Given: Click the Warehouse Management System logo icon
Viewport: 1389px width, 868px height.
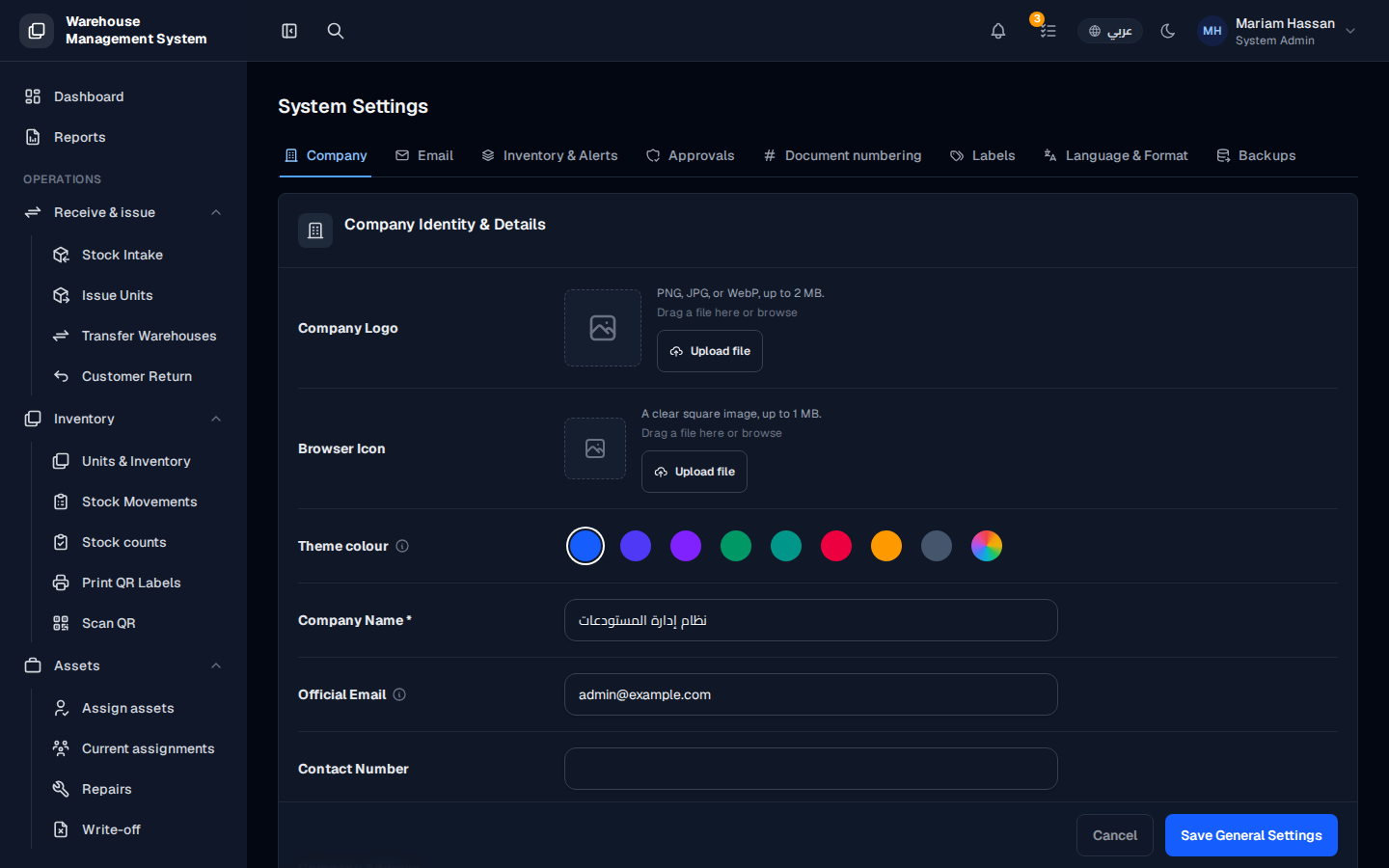Looking at the screenshot, I should (x=37, y=31).
